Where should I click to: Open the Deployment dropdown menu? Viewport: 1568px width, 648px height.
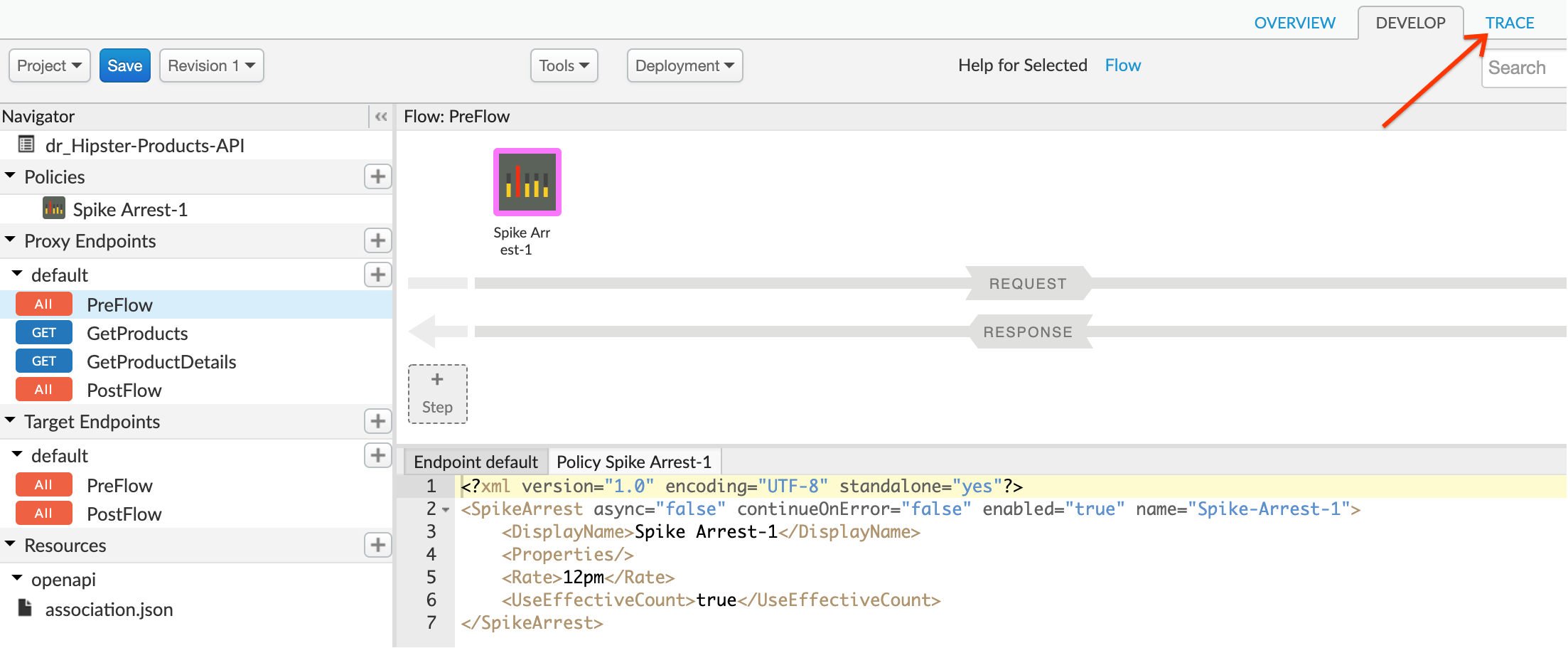coord(684,65)
